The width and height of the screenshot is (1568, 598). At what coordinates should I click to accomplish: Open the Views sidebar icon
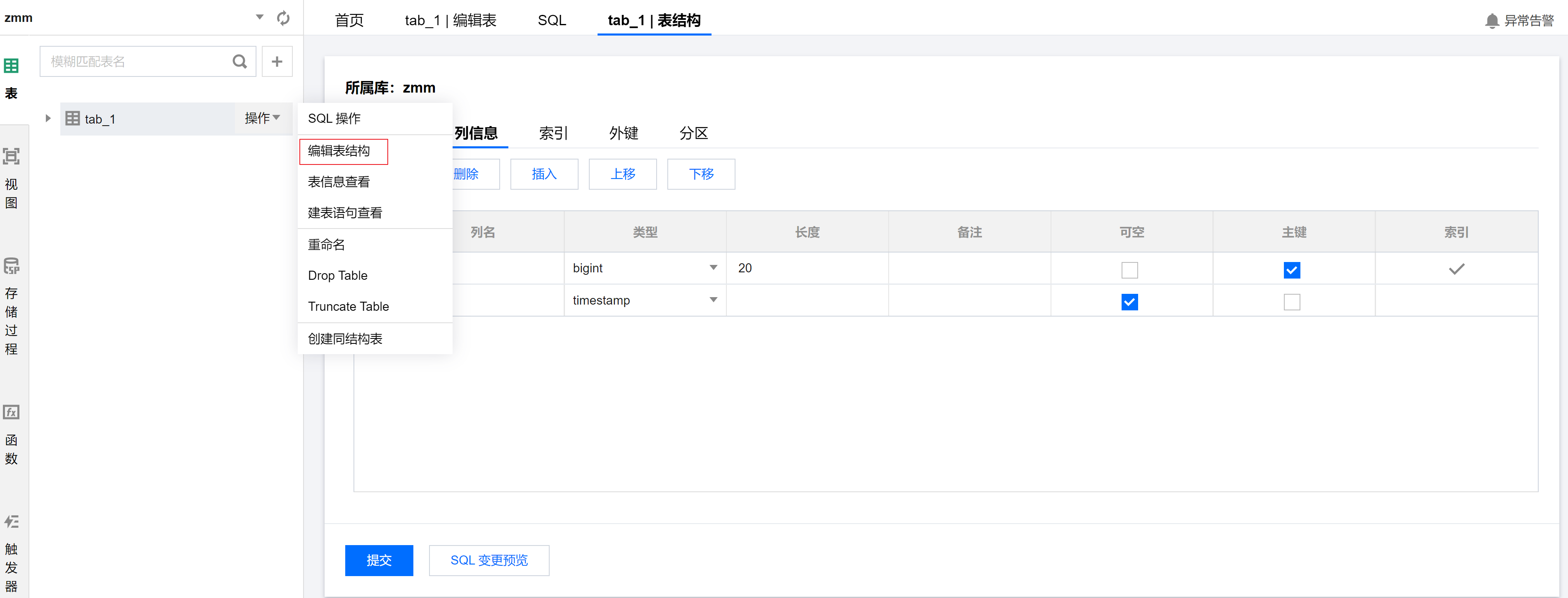pyautogui.click(x=12, y=157)
